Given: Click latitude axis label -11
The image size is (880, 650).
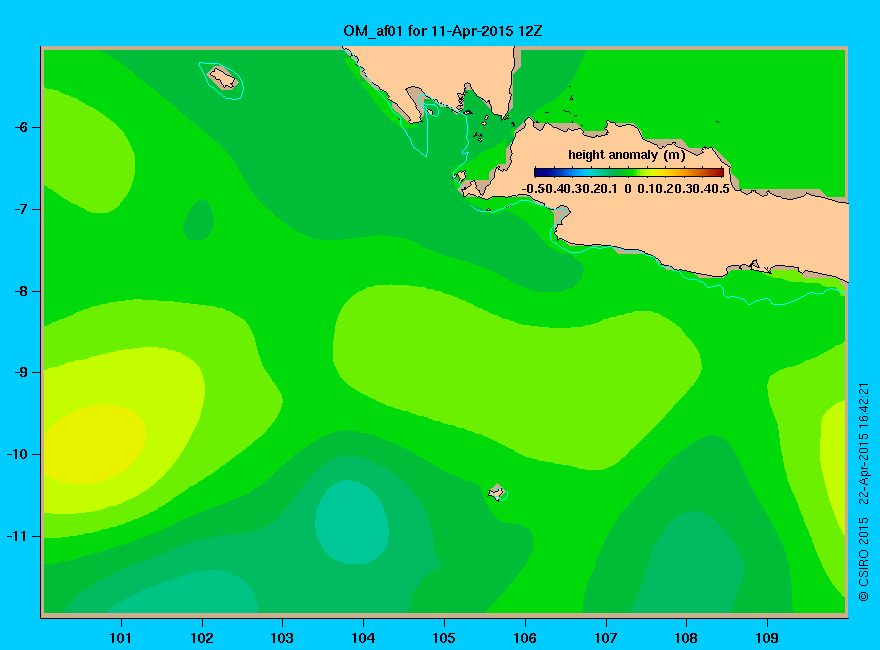Looking at the screenshot, I should 17,536.
